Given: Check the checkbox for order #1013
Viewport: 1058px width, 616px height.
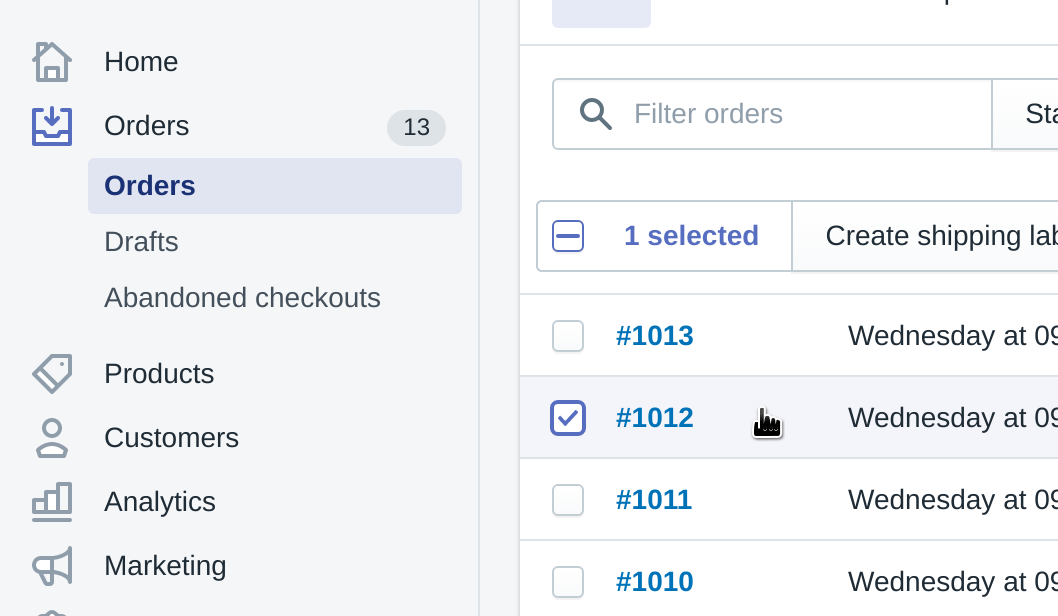Looking at the screenshot, I should pyautogui.click(x=568, y=336).
